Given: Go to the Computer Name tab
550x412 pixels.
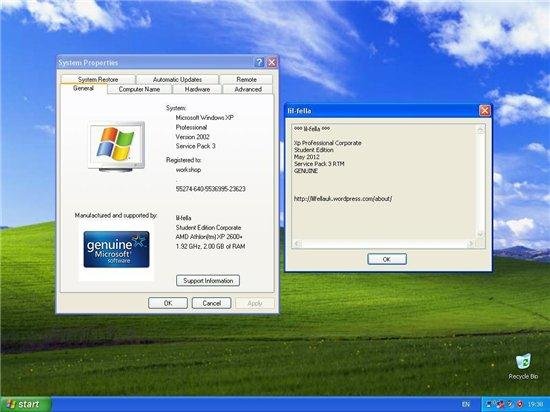Looking at the screenshot, I should pyautogui.click(x=139, y=89).
